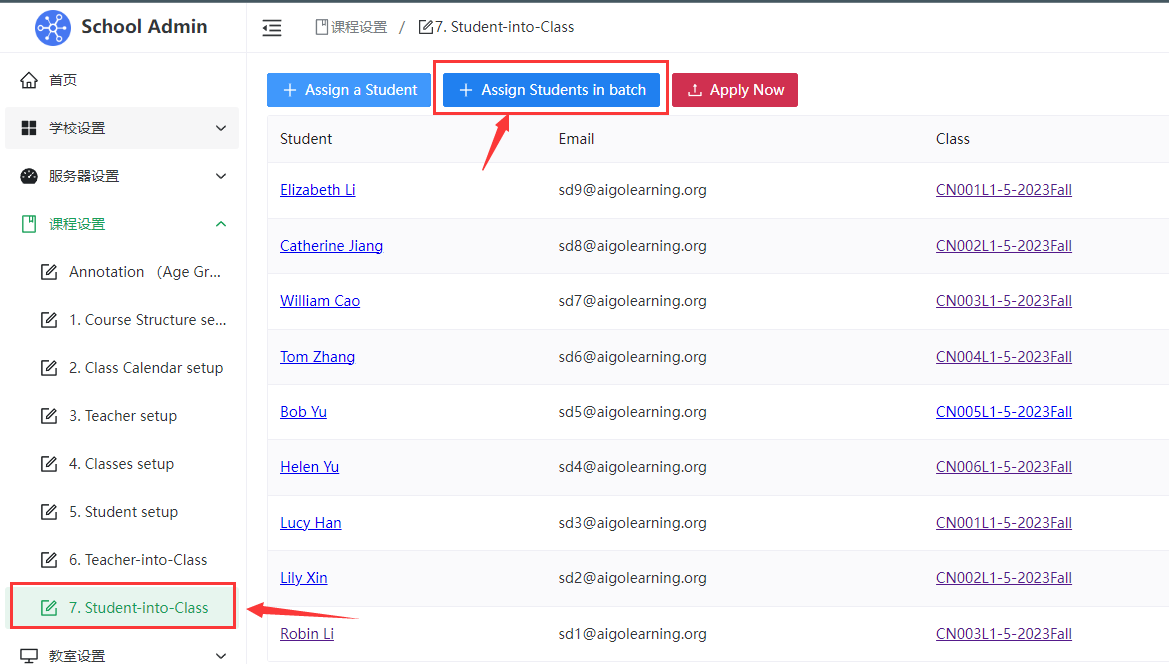Viewport: 1169px width, 664px height.
Task: Click the edit icon beside 3. Teacher setup
Action: pos(48,416)
